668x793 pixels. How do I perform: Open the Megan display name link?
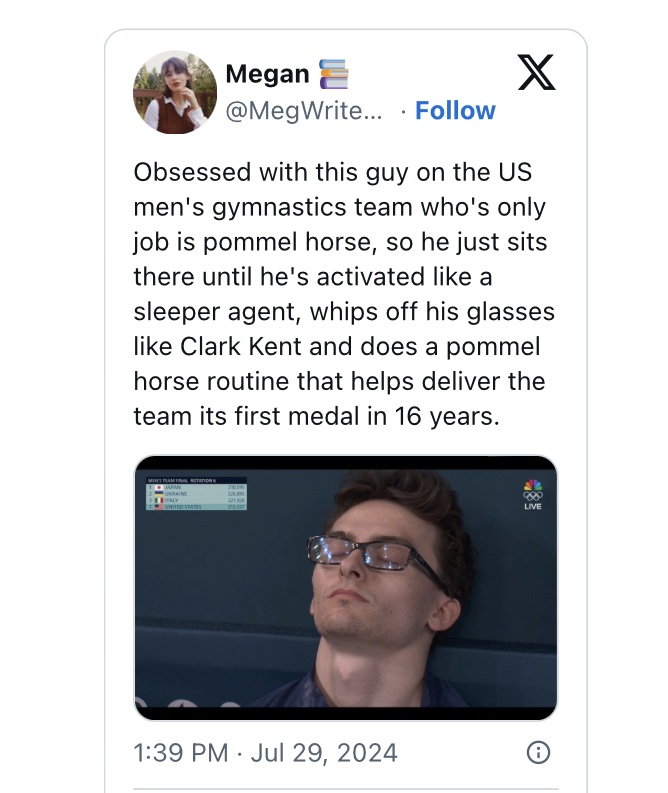(267, 74)
